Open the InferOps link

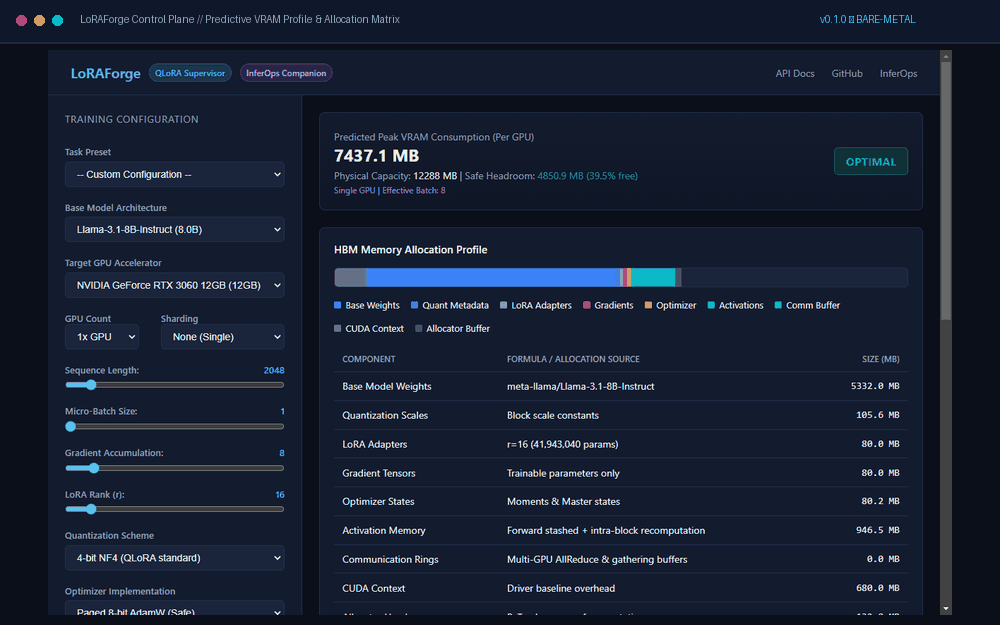point(898,73)
